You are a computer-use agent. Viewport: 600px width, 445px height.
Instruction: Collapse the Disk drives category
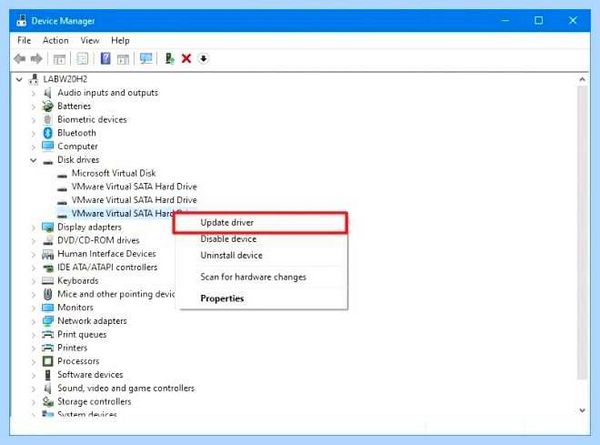pyautogui.click(x=34, y=160)
